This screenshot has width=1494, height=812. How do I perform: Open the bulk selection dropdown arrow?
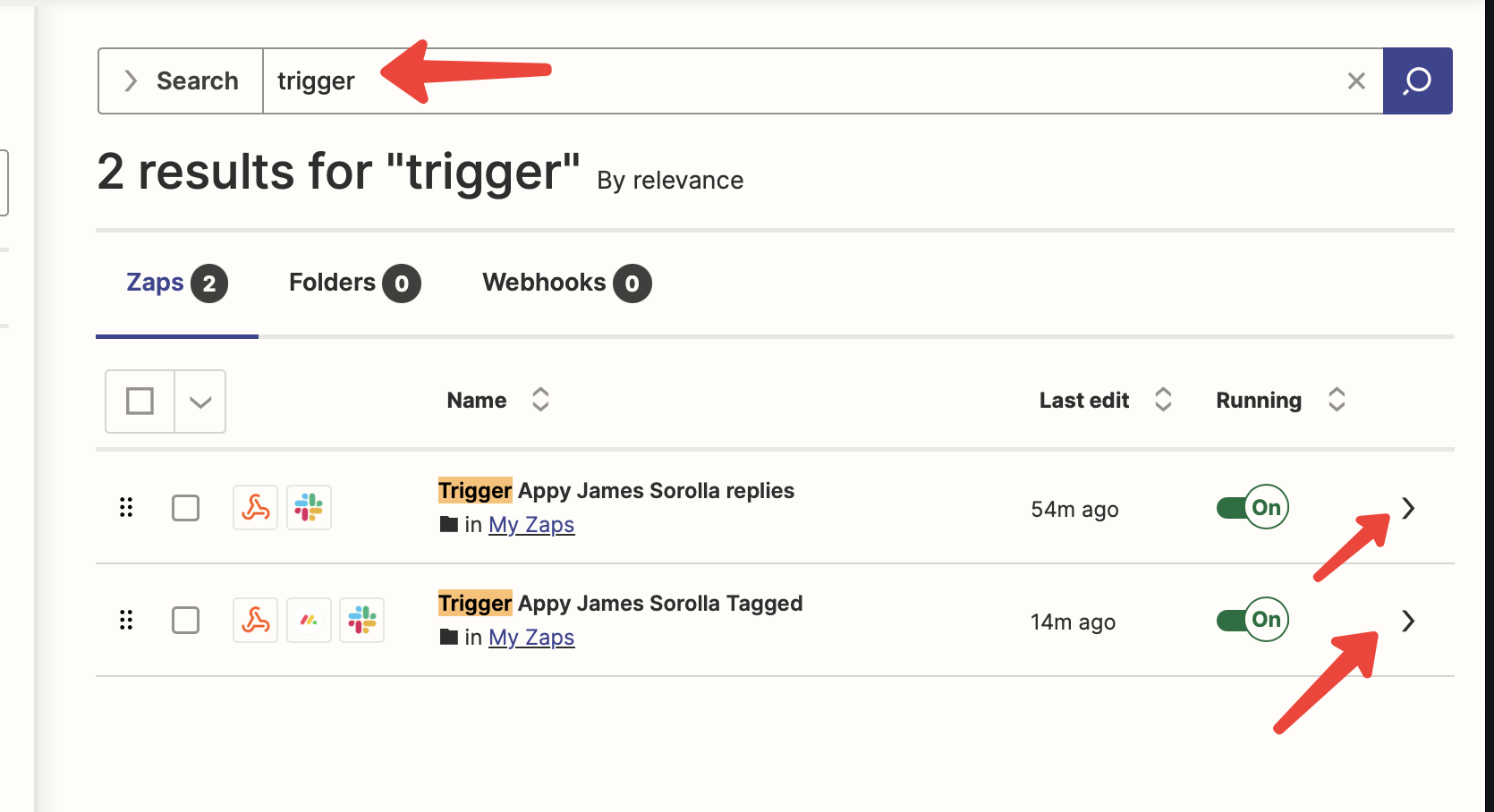click(200, 402)
